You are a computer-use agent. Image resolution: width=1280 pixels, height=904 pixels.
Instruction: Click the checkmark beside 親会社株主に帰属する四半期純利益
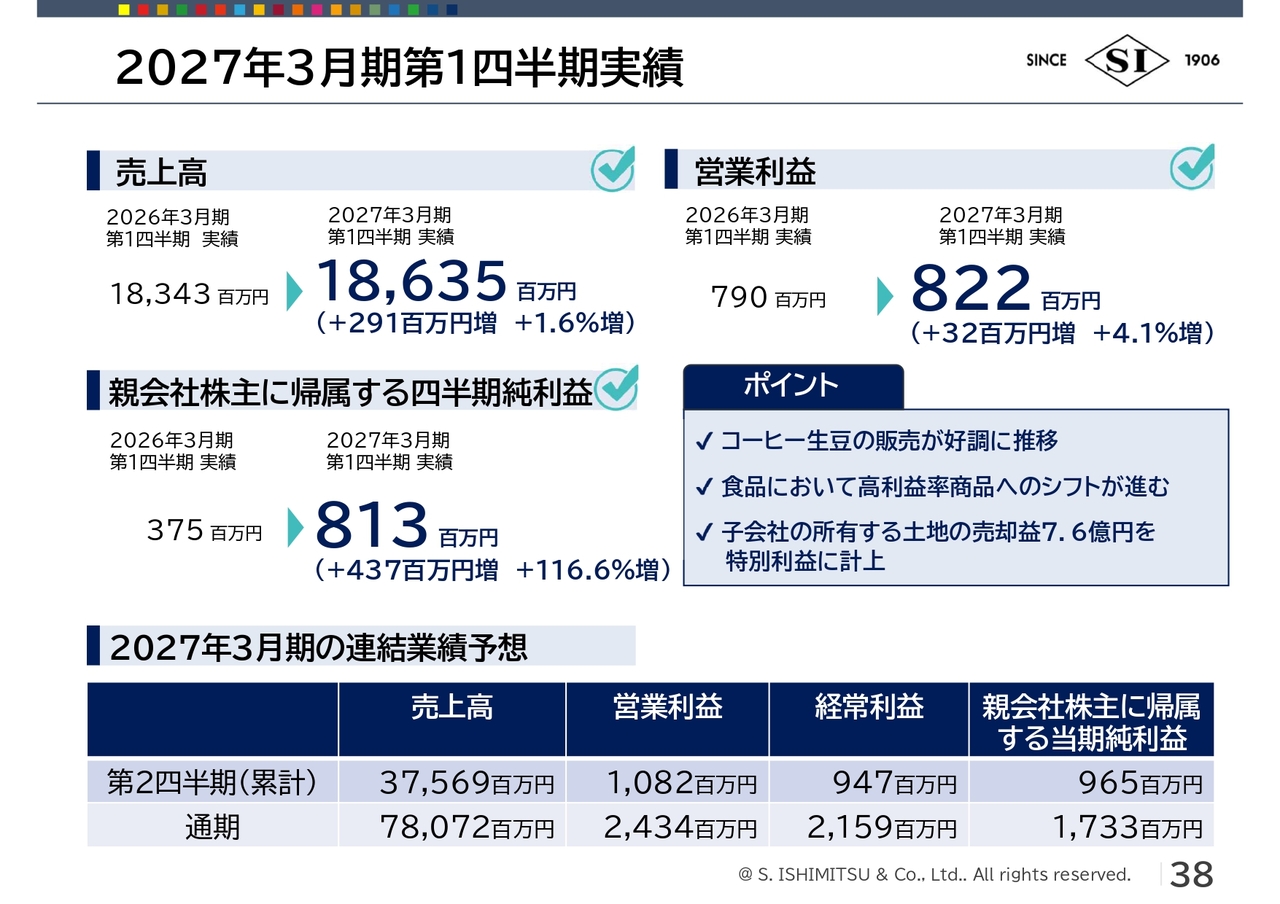(x=616, y=389)
